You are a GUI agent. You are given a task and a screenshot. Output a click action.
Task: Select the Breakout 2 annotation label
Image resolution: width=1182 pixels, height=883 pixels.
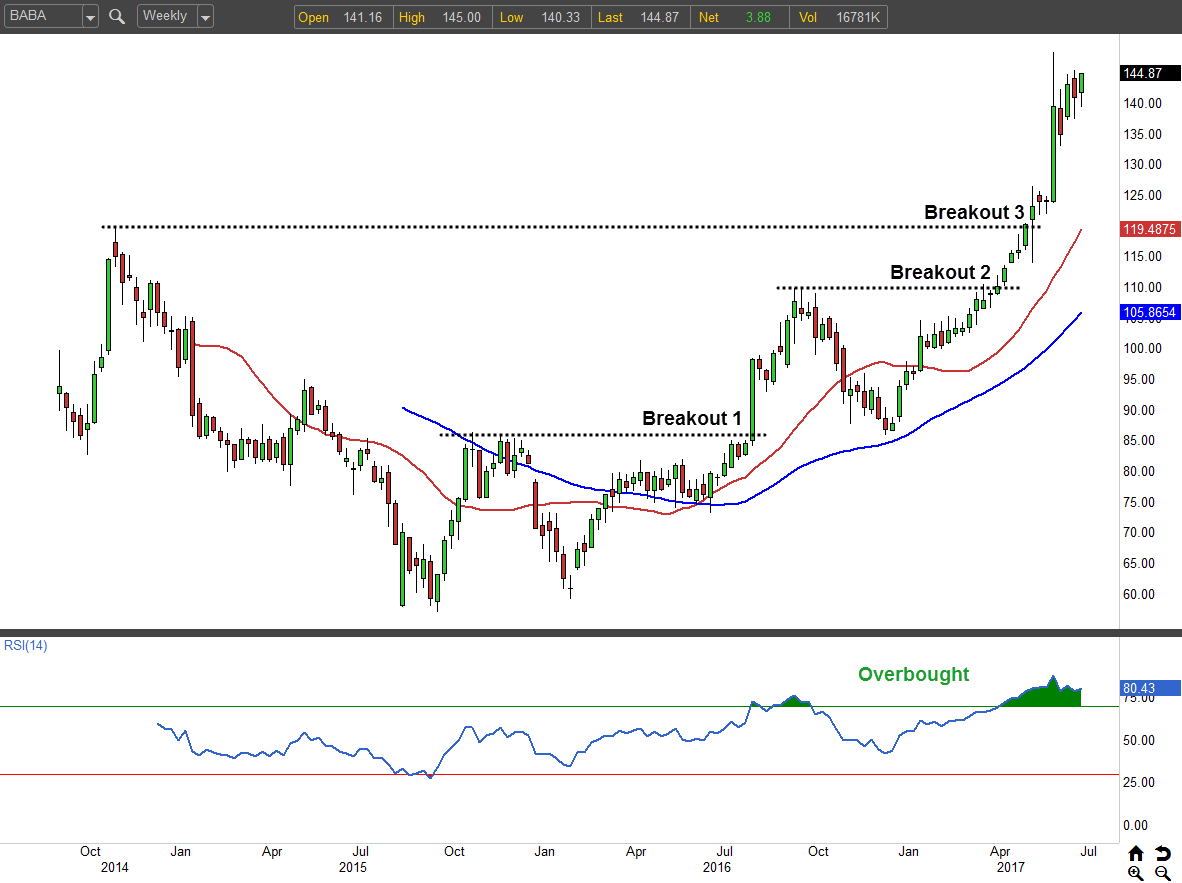(x=940, y=272)
